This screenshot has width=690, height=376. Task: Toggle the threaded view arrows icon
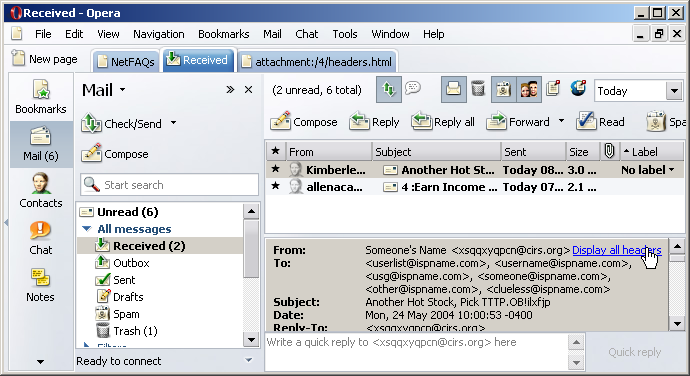pos(389,89)
